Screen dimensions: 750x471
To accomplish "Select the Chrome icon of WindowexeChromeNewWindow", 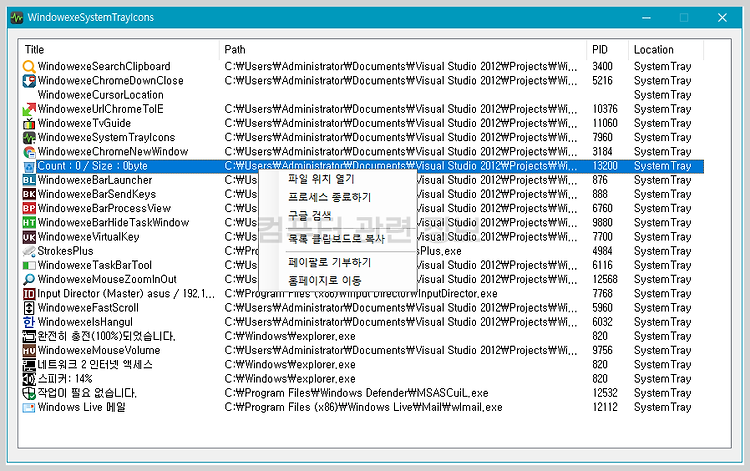I will [29, 152].
